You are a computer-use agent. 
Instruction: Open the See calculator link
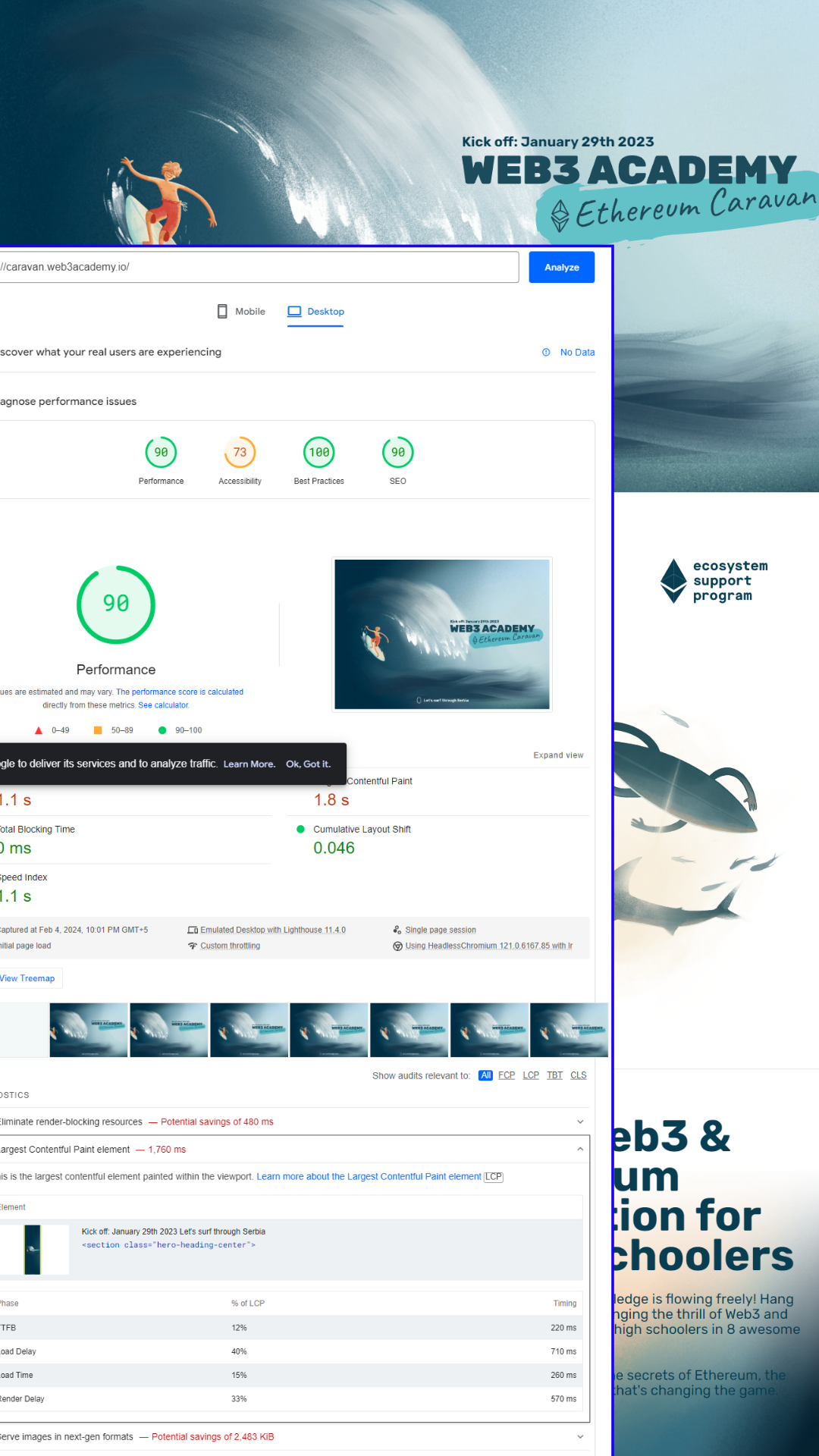pyautogui.click(x=163, y=705)
